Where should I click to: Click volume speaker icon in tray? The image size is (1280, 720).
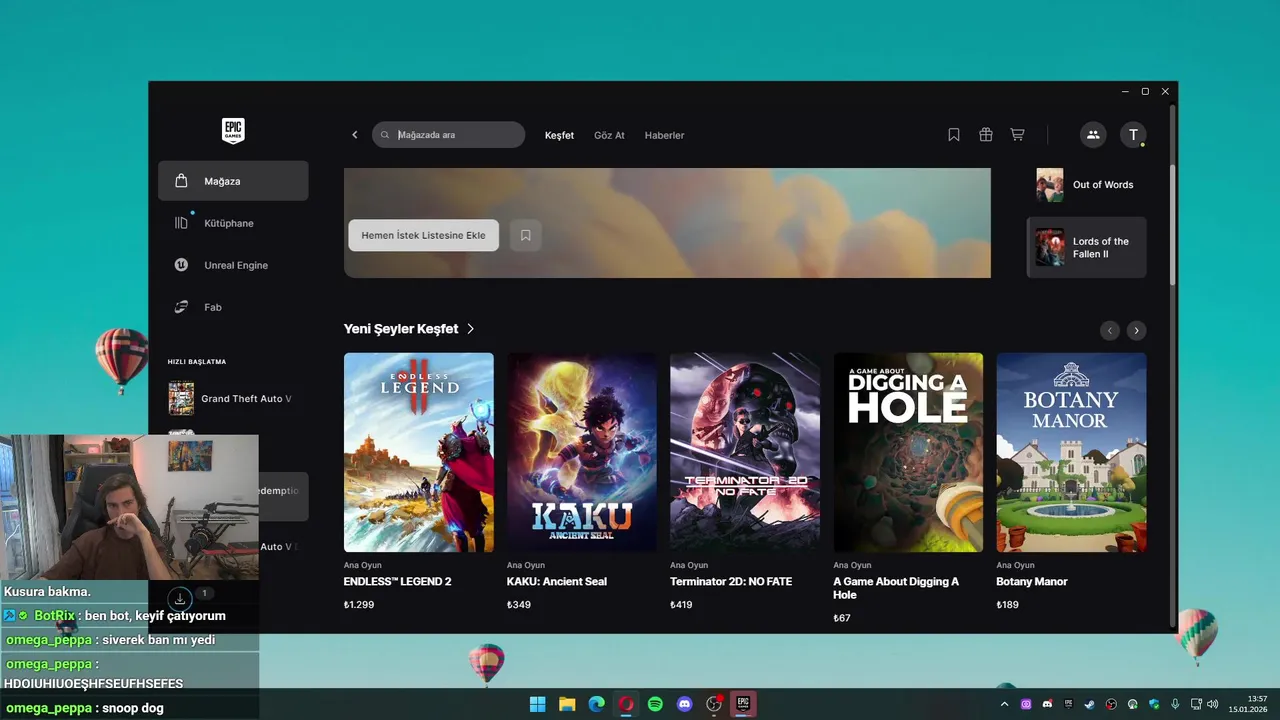(1212, 704)
